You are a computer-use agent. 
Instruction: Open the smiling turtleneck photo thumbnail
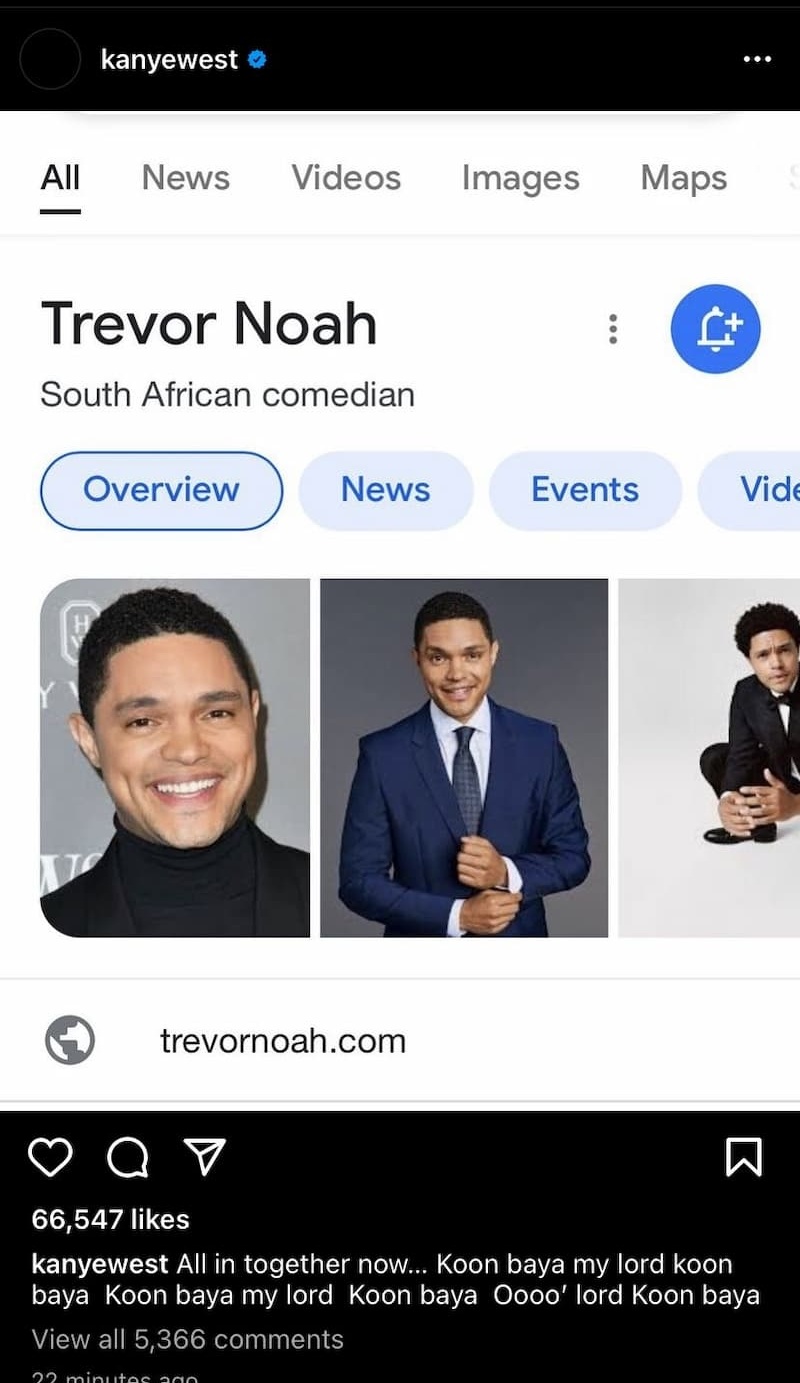coord(175,758)
